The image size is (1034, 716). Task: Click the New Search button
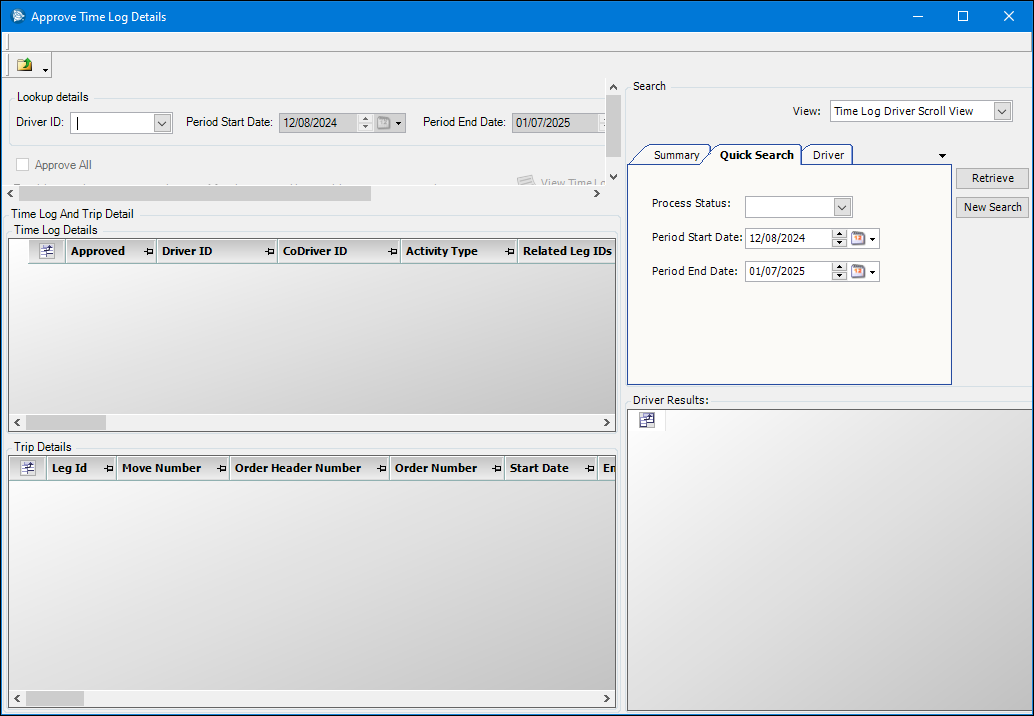click(x=992, y=207)
